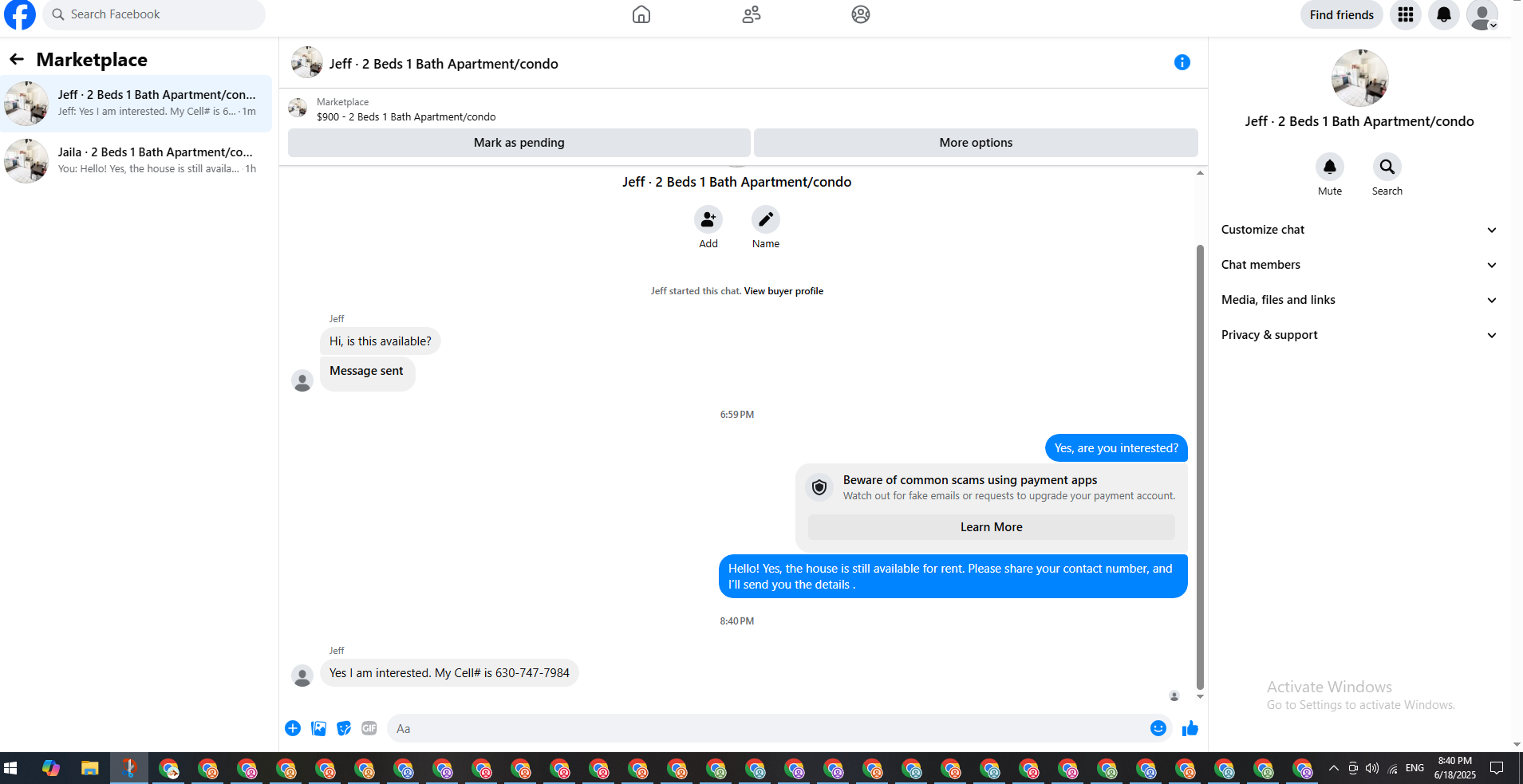Click the Name edit pencil icon

coord(766,219)
